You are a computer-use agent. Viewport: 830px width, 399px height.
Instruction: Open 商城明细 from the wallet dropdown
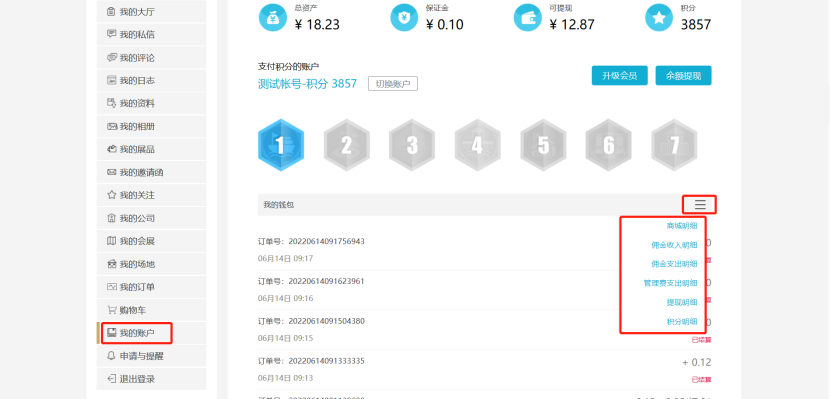pos(682,226)
